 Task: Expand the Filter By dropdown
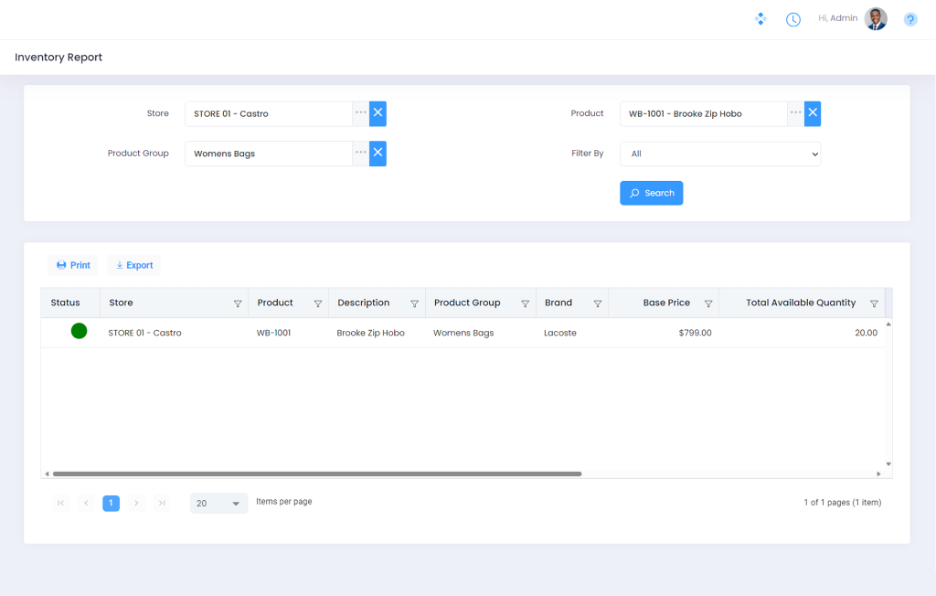pos(720,154)
